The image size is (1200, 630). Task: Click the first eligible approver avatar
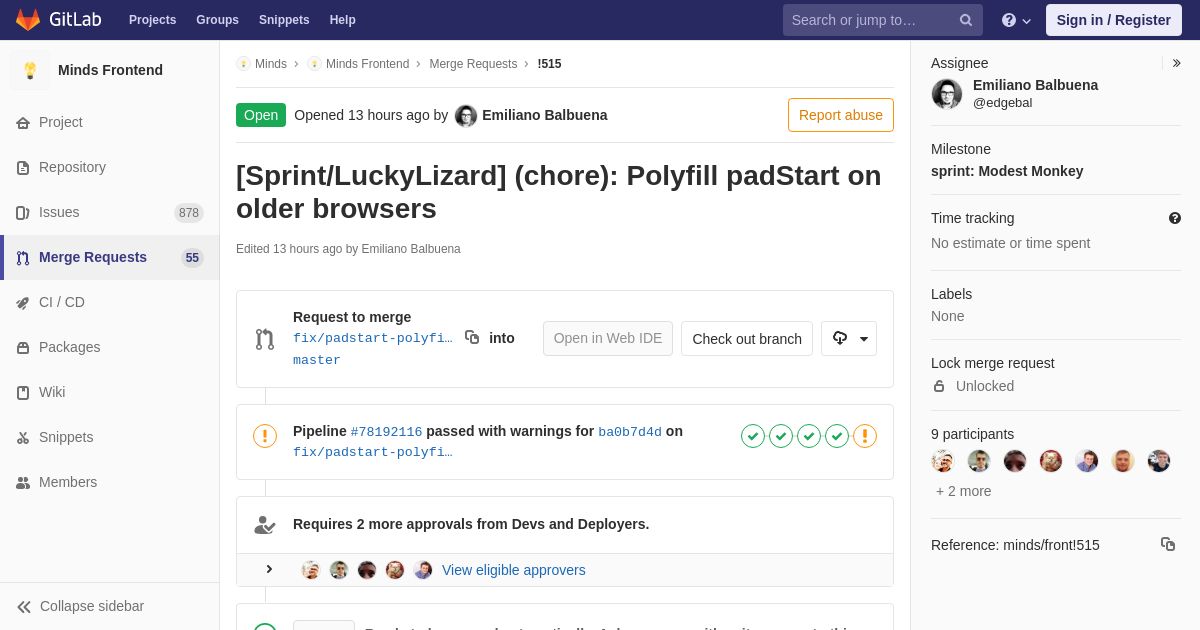[311, 570]
